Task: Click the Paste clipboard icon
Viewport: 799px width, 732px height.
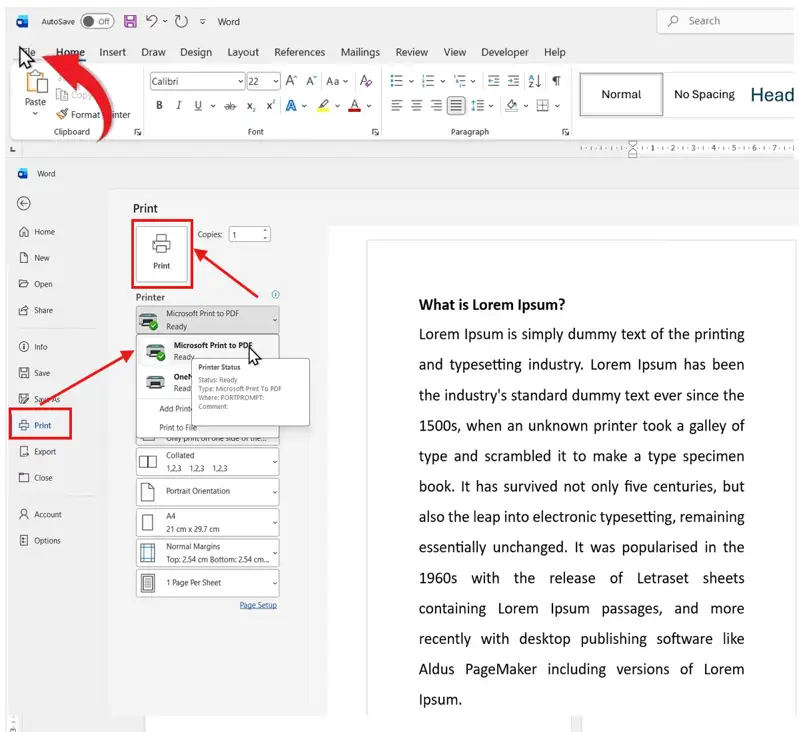Action: tap(37, 82)
